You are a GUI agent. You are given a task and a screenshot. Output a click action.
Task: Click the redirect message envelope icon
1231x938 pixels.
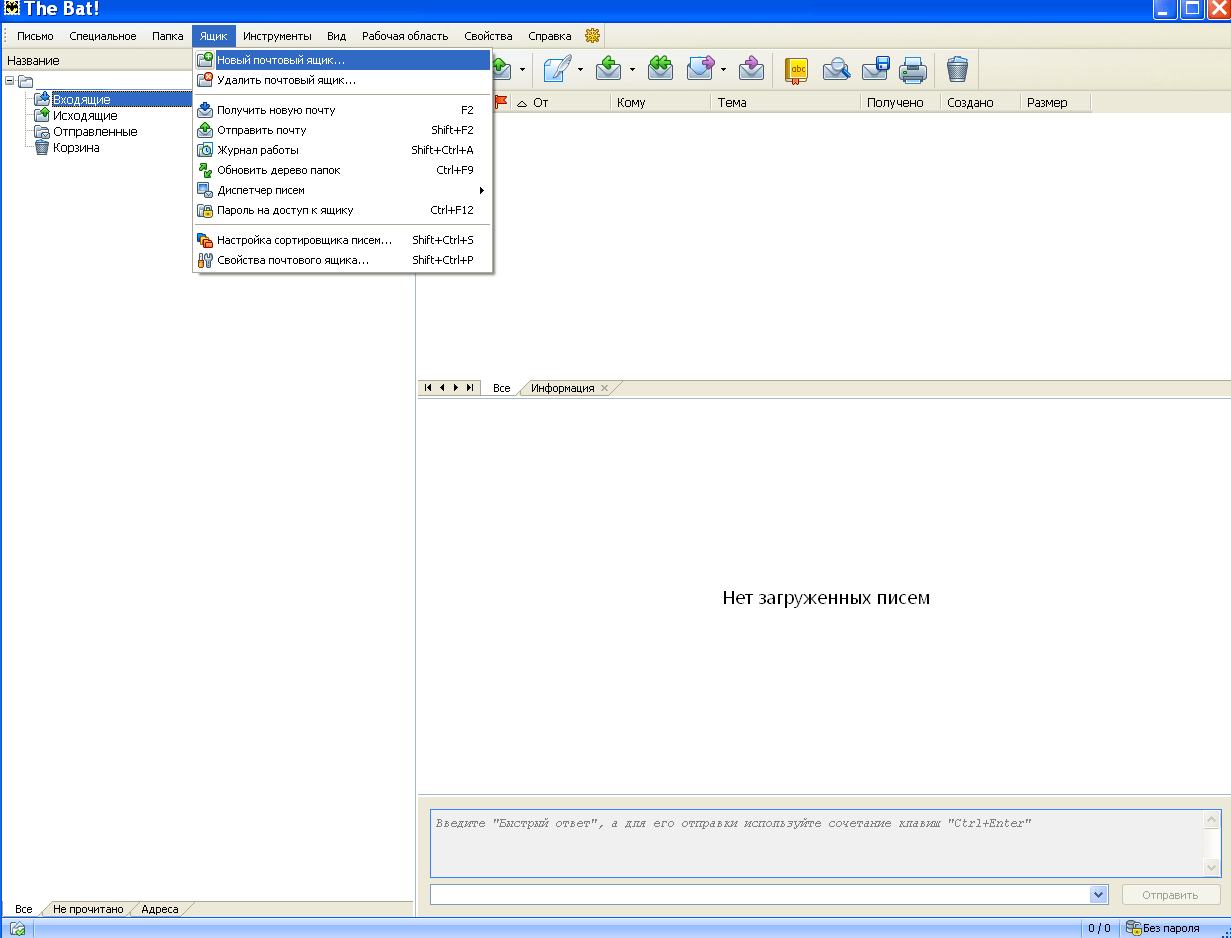tap(751, 69)
